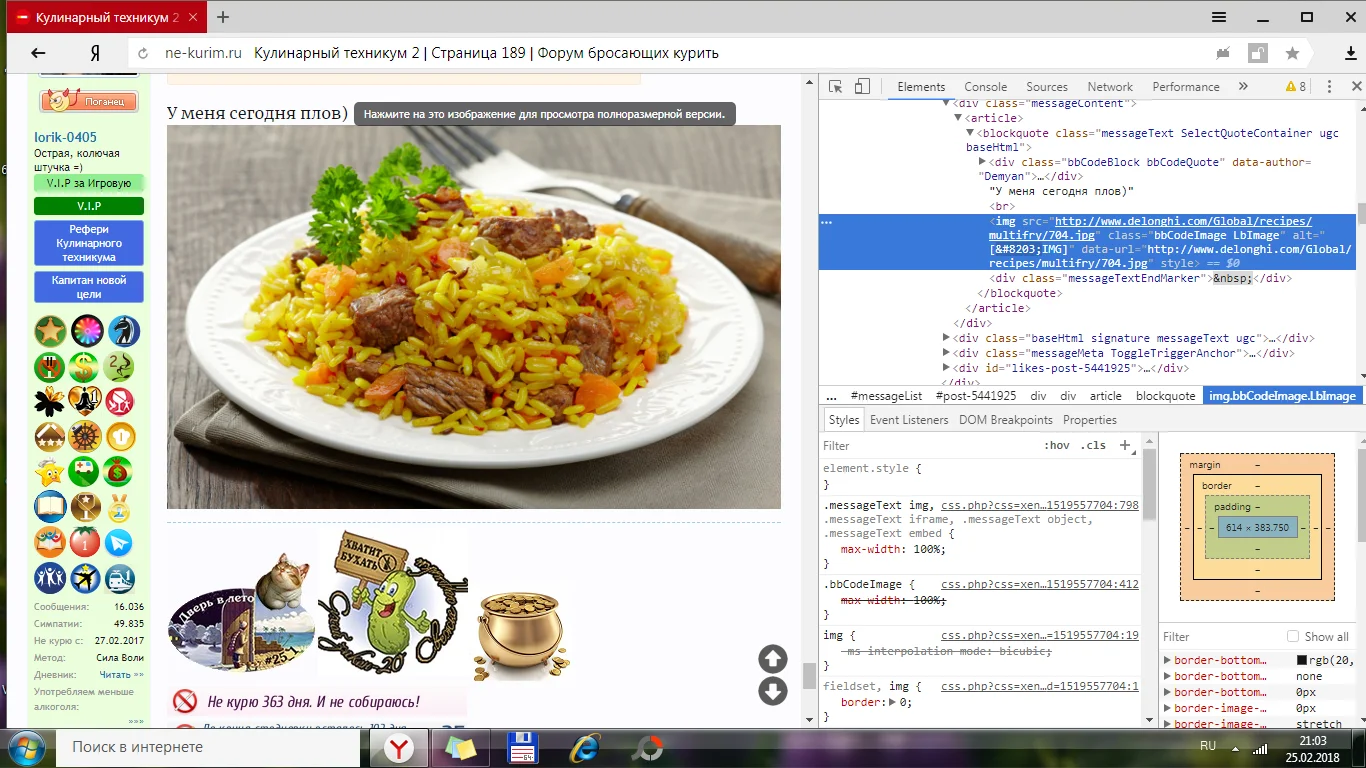
Task: Bookmark this page with the star icon
Action: click(x=1292, y=53)
